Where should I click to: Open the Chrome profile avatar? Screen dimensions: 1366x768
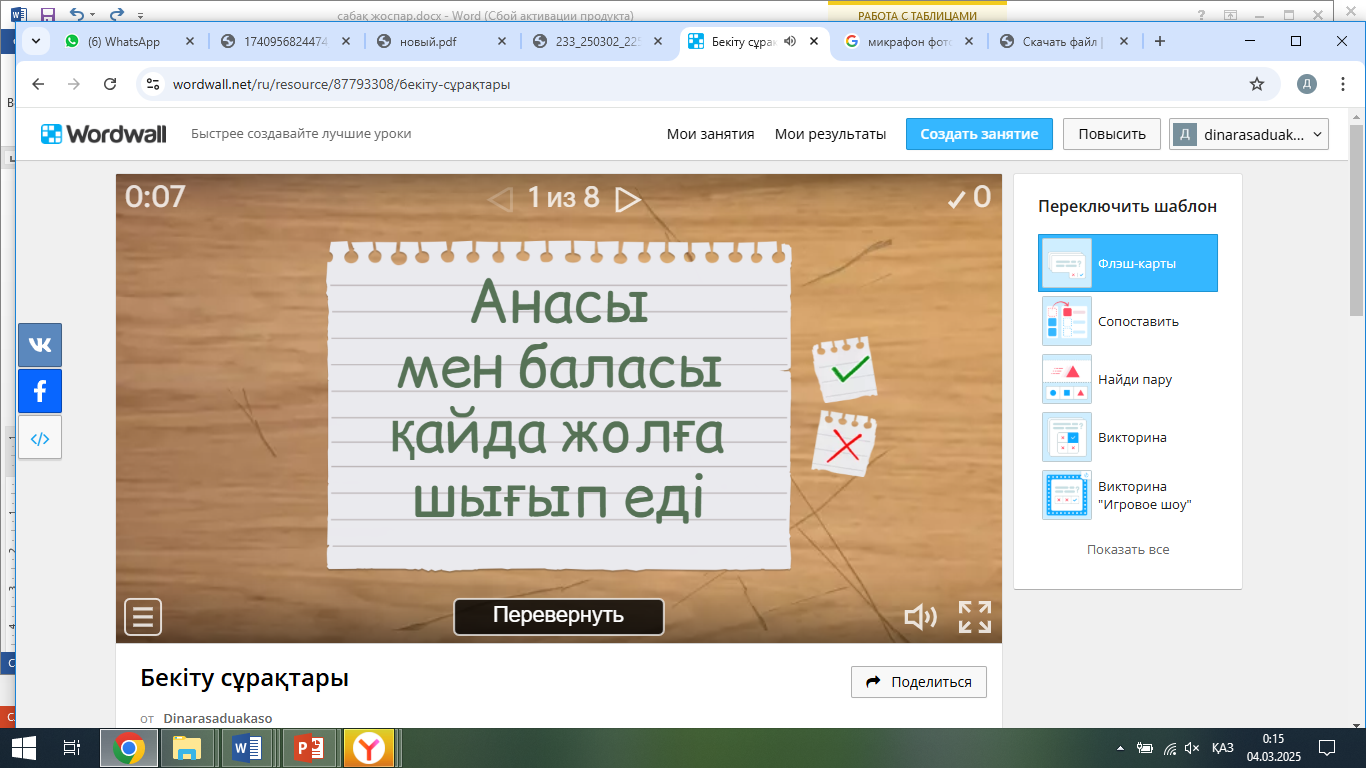1307,84
